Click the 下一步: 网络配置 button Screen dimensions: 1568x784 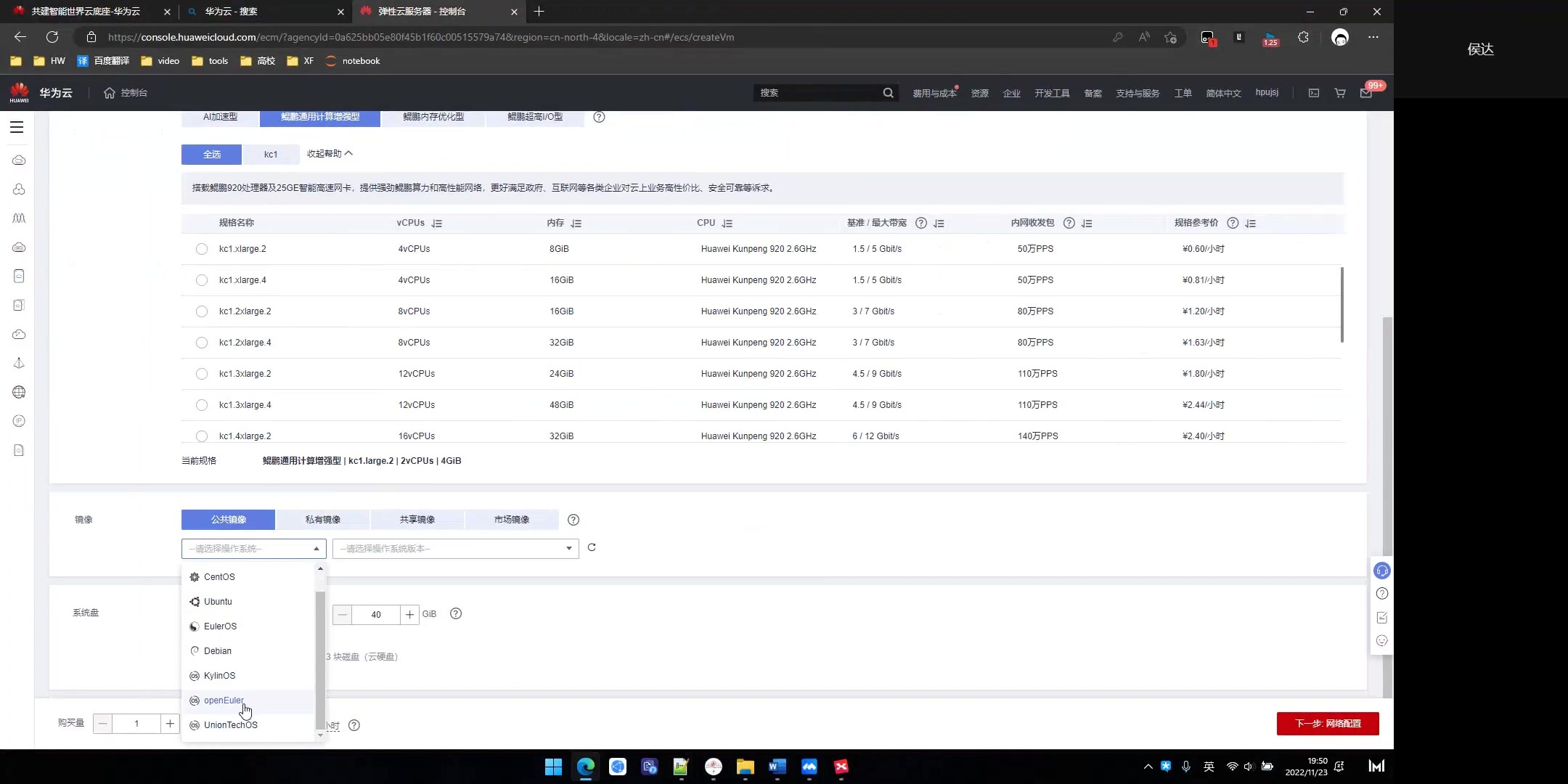1326,724
